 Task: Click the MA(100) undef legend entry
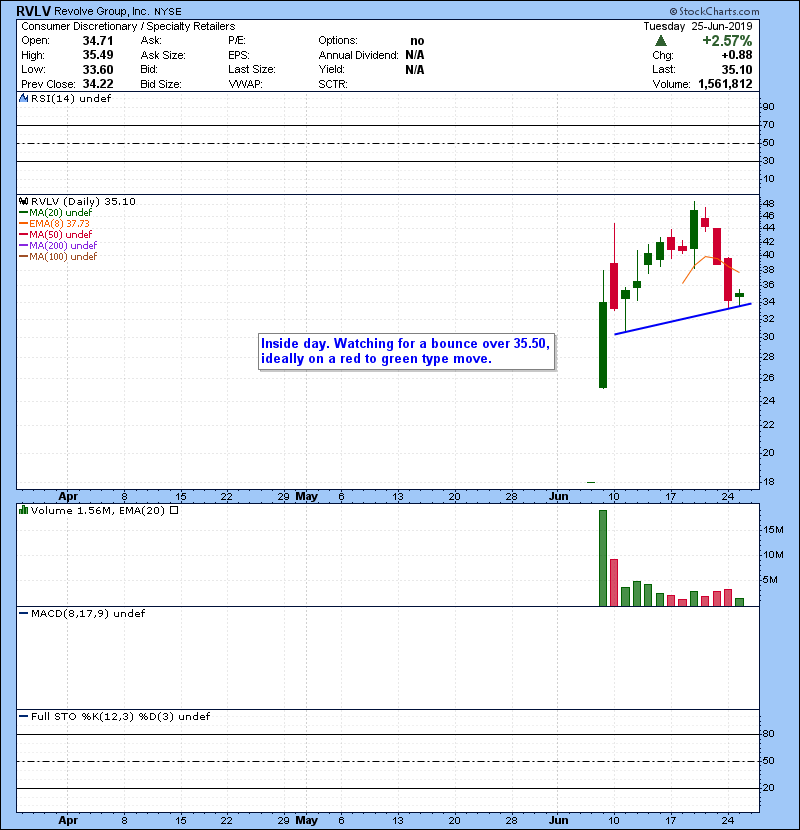pyautogui.click(x=63, y=257)
